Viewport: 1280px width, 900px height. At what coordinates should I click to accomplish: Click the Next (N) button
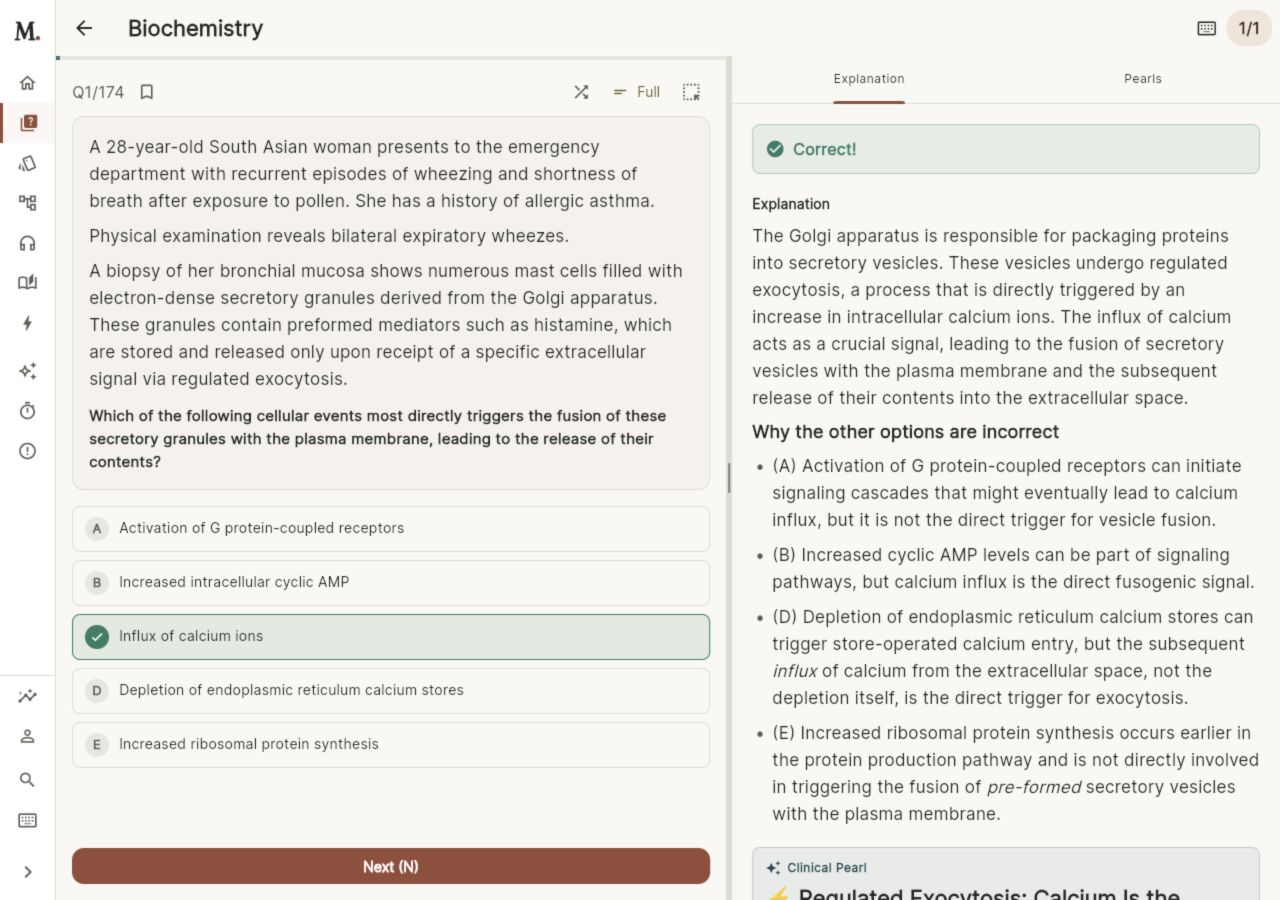point(391,866)
